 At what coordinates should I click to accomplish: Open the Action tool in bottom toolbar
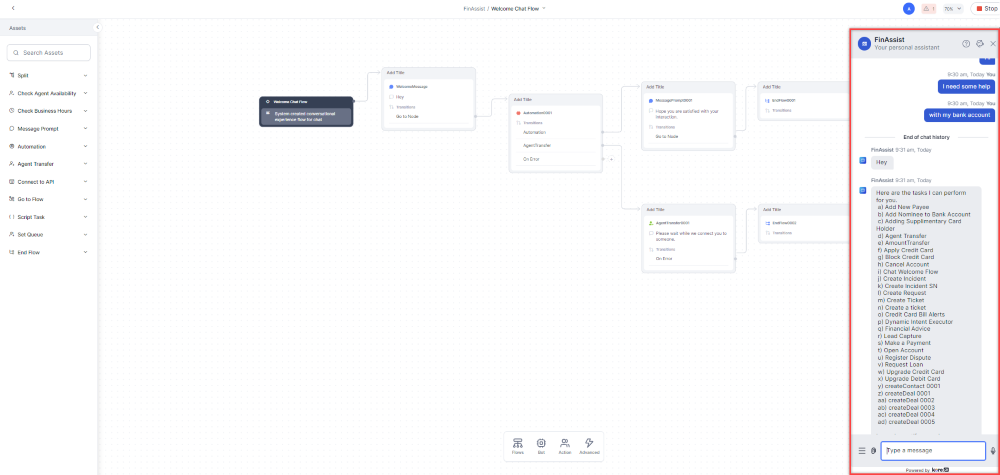coord(565,445)
